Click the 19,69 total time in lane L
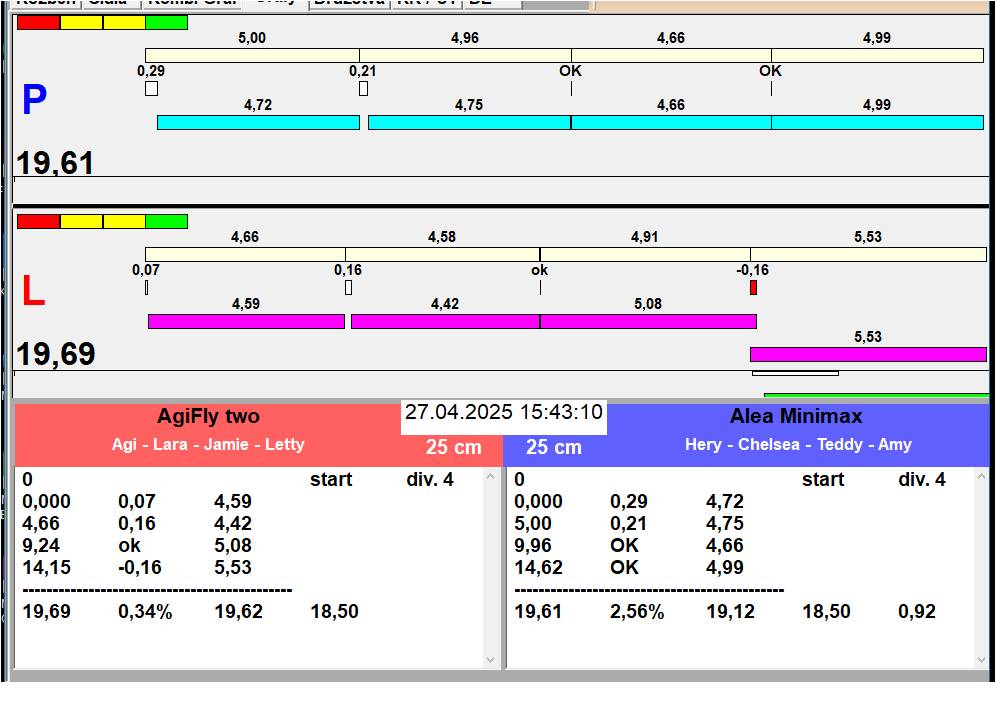The width and height of the screenshot is (995, 716). coord(56,354)
